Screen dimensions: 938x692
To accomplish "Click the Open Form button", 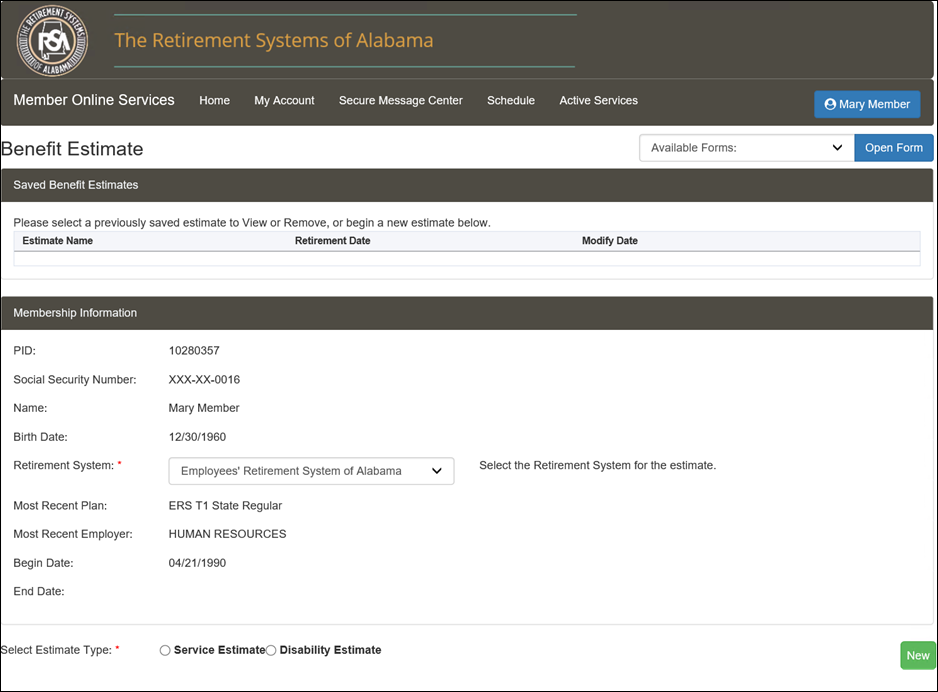I will [894, 148].
